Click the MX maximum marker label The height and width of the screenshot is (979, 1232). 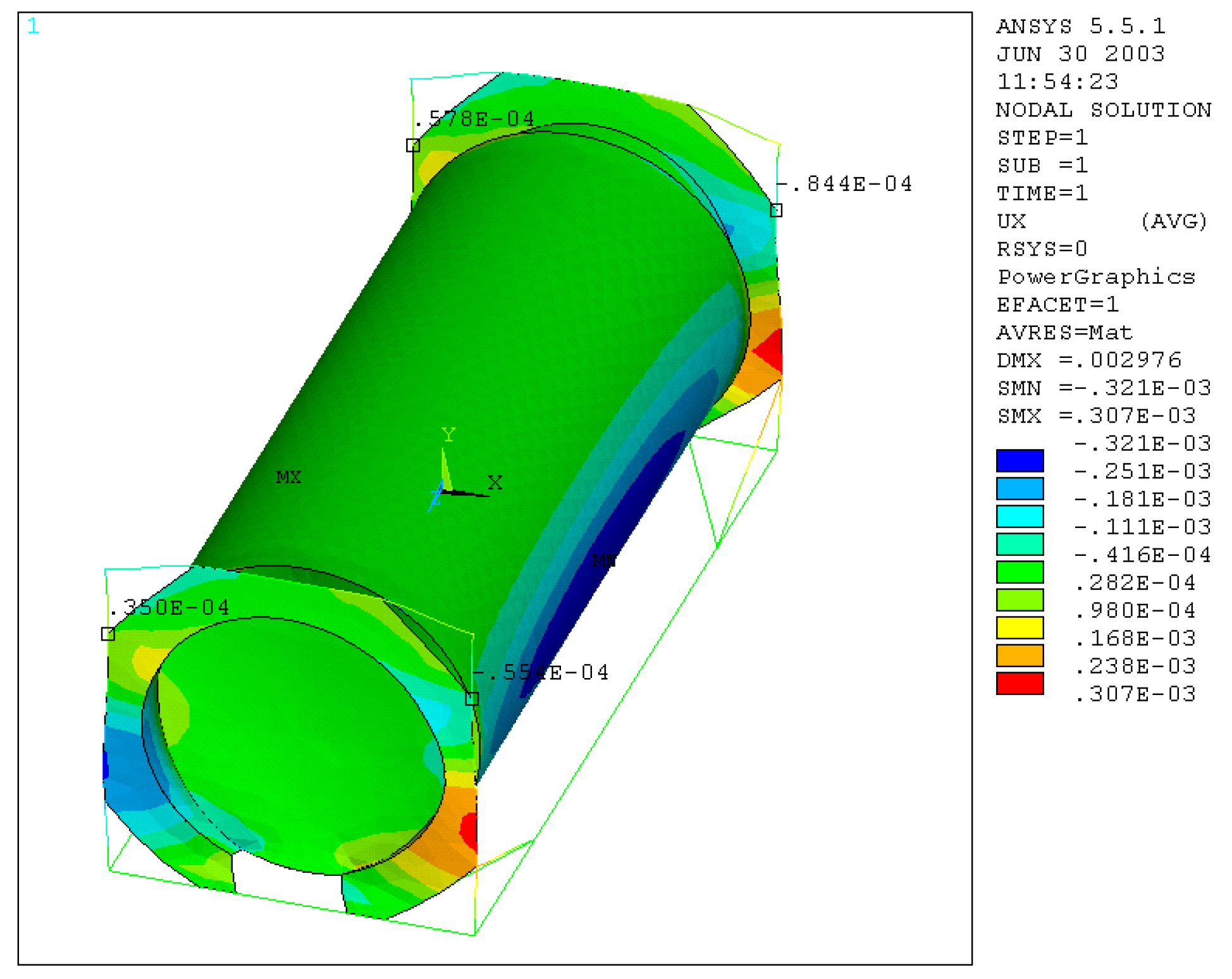pos(288,477)
